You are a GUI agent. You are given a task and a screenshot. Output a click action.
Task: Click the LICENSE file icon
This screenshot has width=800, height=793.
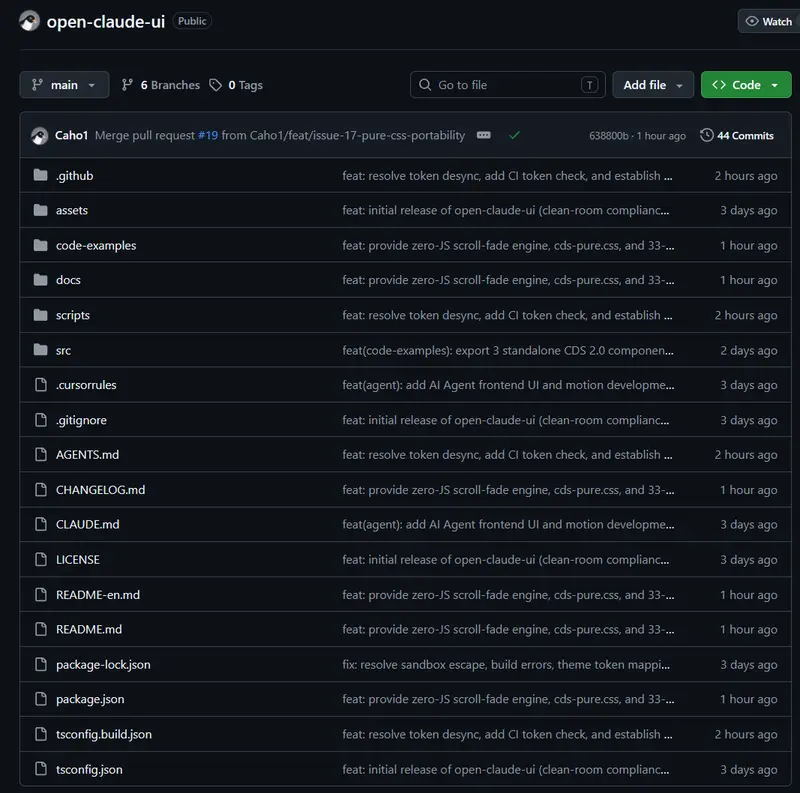(40, 560)
